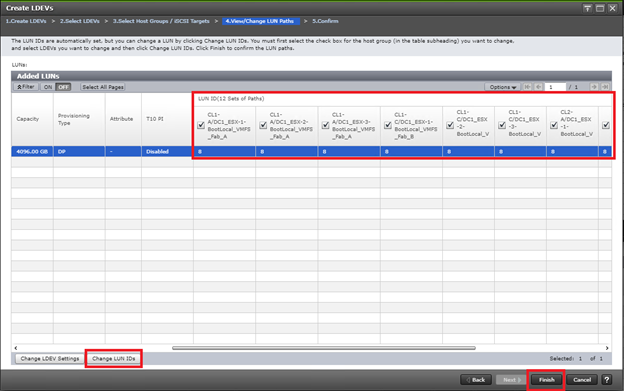The width and height of the screenshot is (624, 391).
Task: Click LUN ID(12 Sets of Paths) header
Action: point(231,99)
